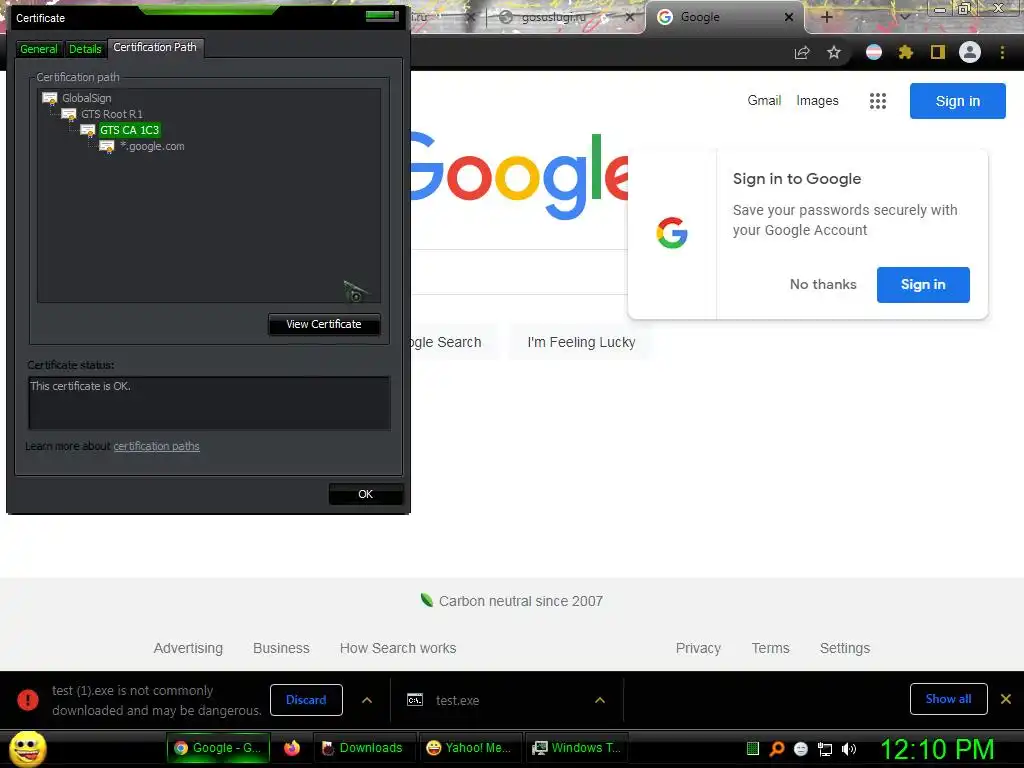1024x768 pixels.
Task: Open the smiley Start button
Action: click(x=27, y=748)
